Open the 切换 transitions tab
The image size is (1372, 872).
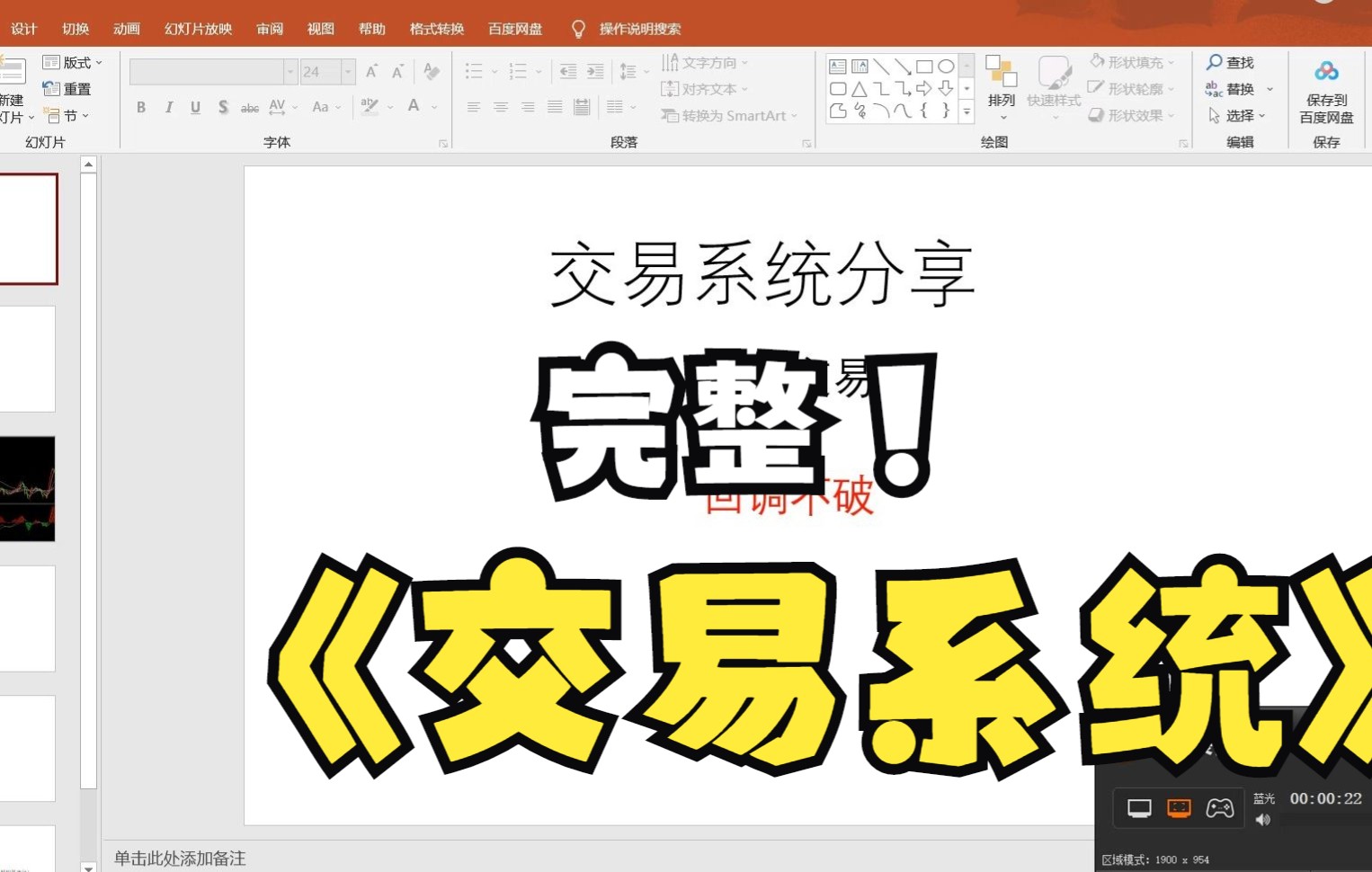click(76, 29)
